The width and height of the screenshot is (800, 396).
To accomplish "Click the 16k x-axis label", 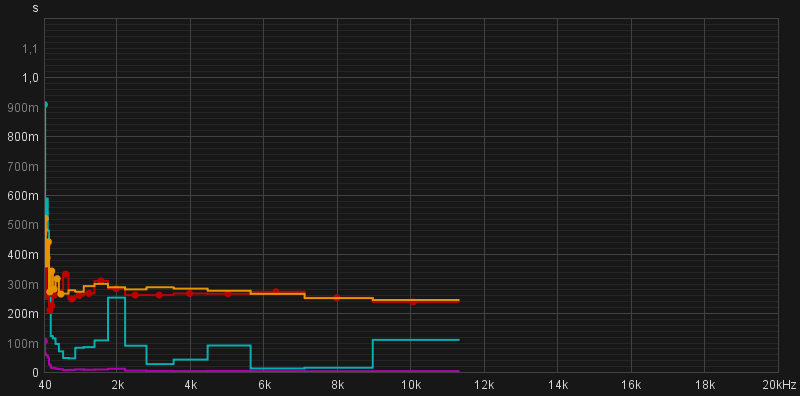I will point(631,384).
